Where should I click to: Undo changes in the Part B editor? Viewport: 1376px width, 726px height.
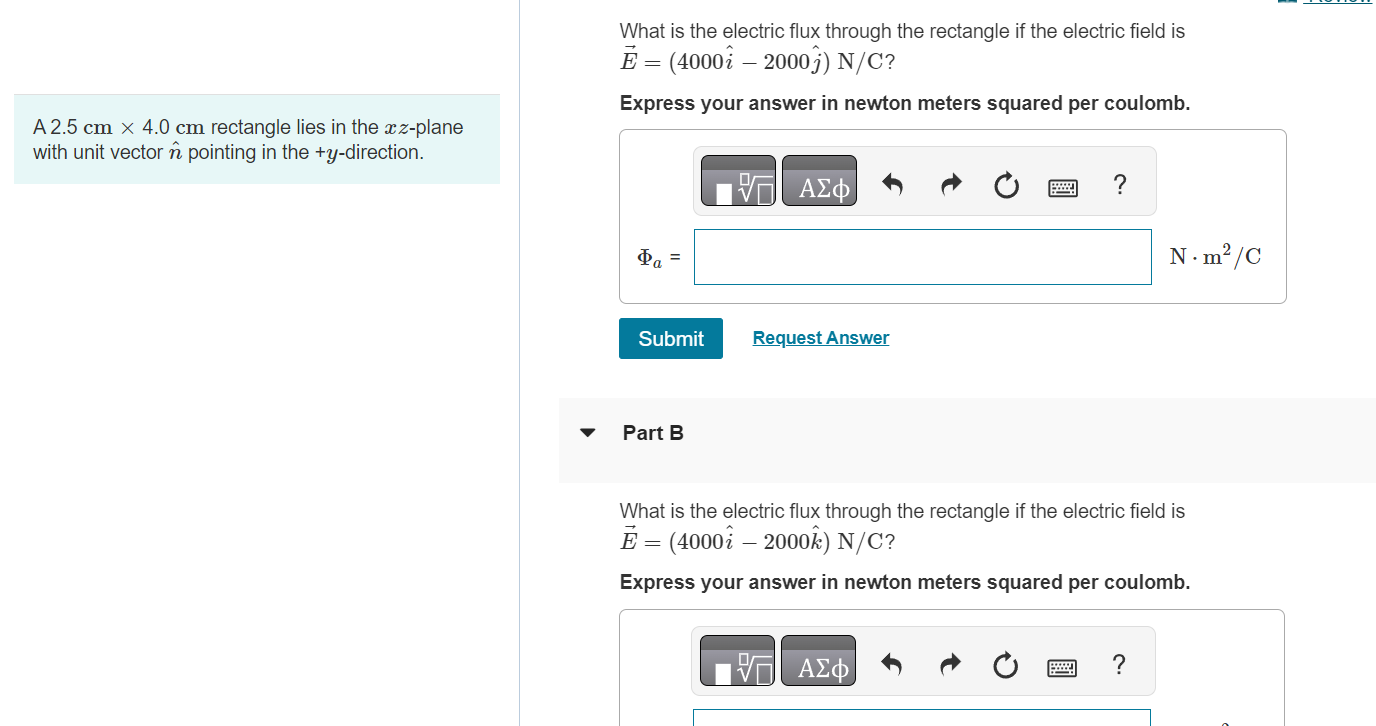[x=891, y=663]
